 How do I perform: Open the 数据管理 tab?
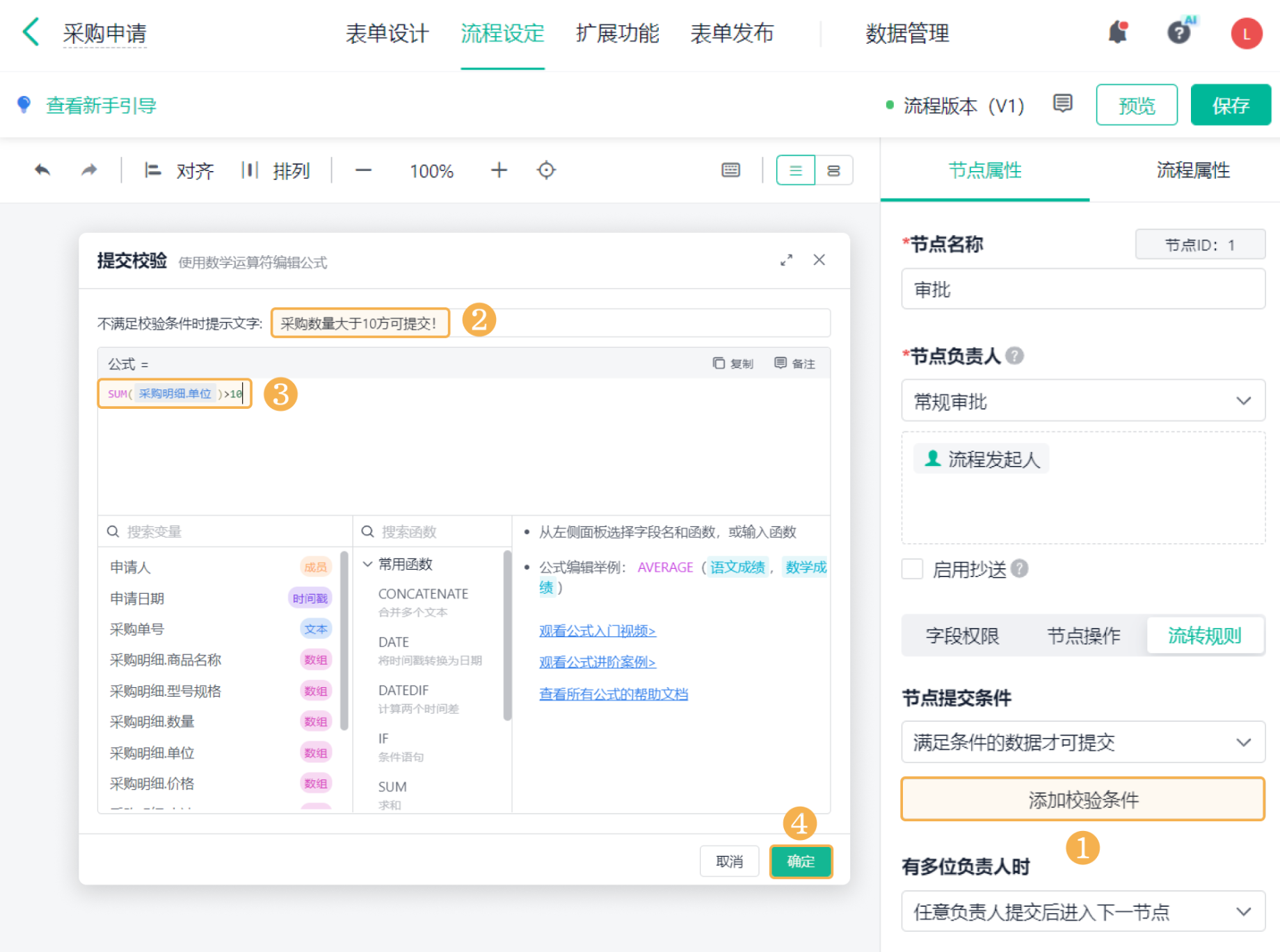tap(907, 33)
